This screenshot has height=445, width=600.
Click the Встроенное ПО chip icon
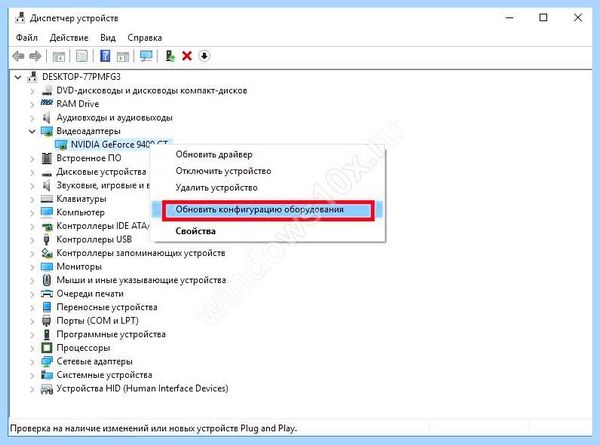[x=47, y=158]
